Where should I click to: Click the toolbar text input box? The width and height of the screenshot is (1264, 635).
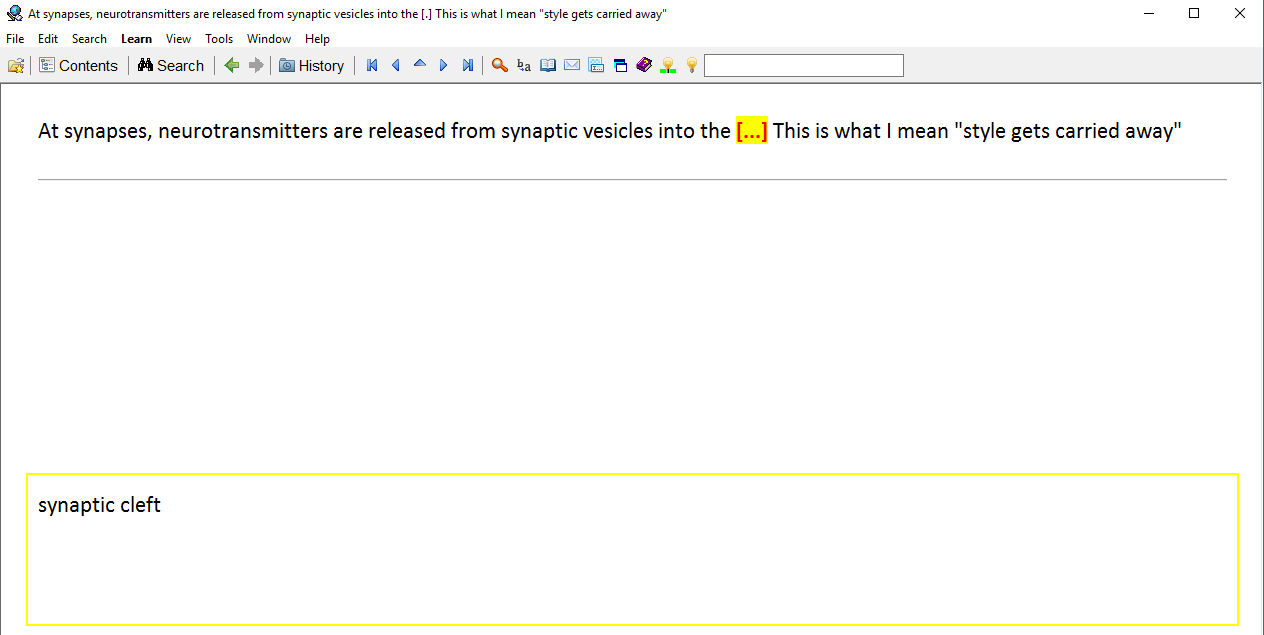pyautogui.click(x=804, y=66)
